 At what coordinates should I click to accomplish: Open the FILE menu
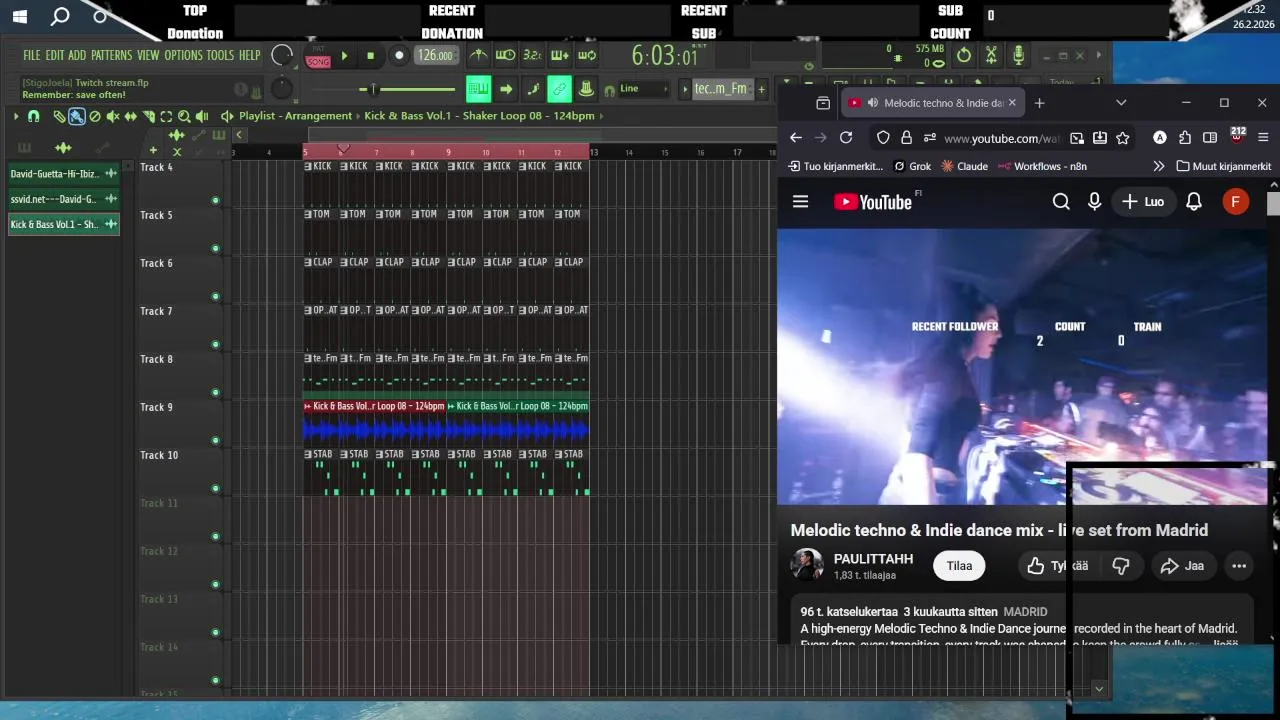pyautogui.click(x=32, y=56)
